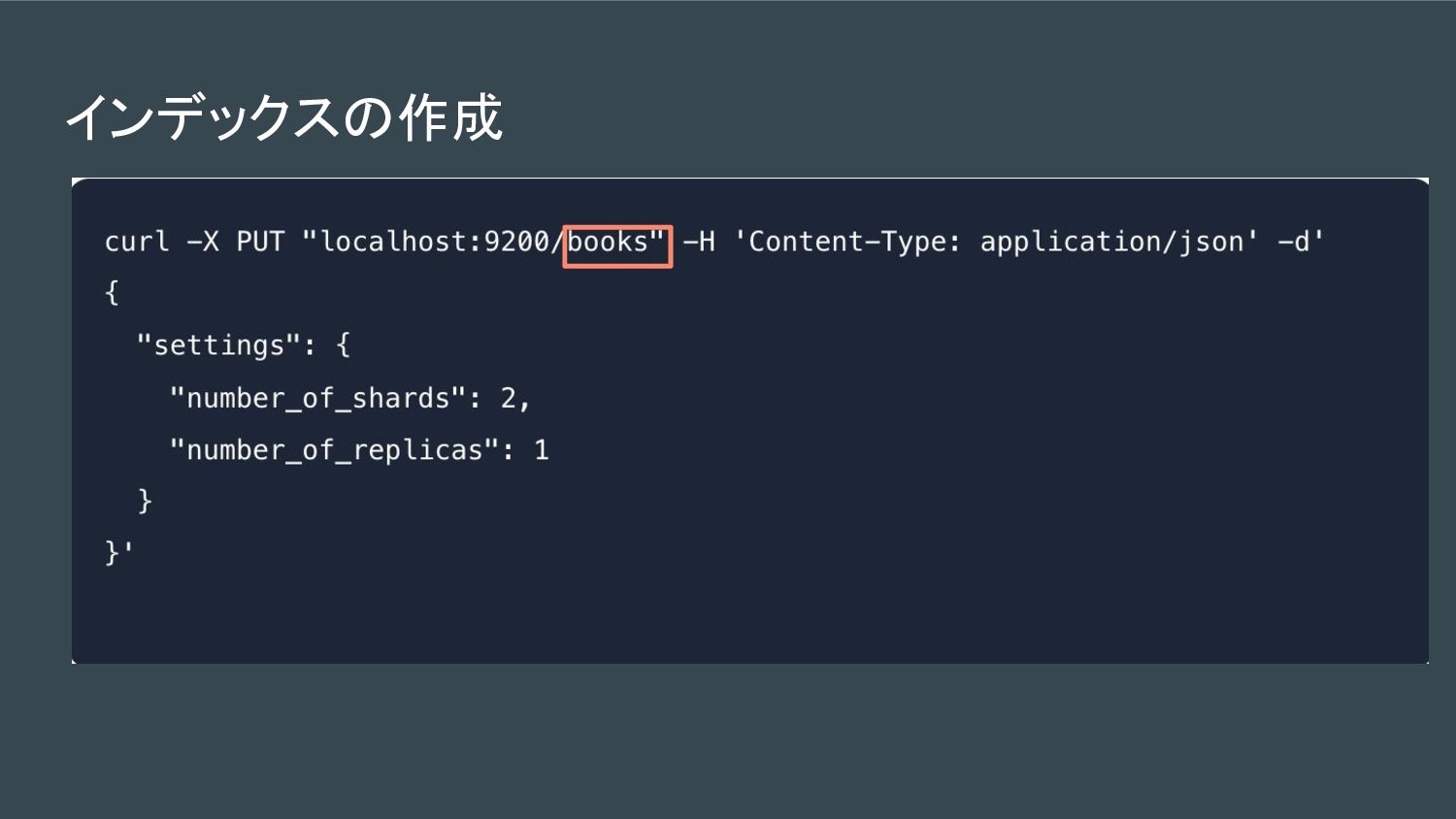Click the curl command word
1456x819 pixels.
(x=137, y=242)
